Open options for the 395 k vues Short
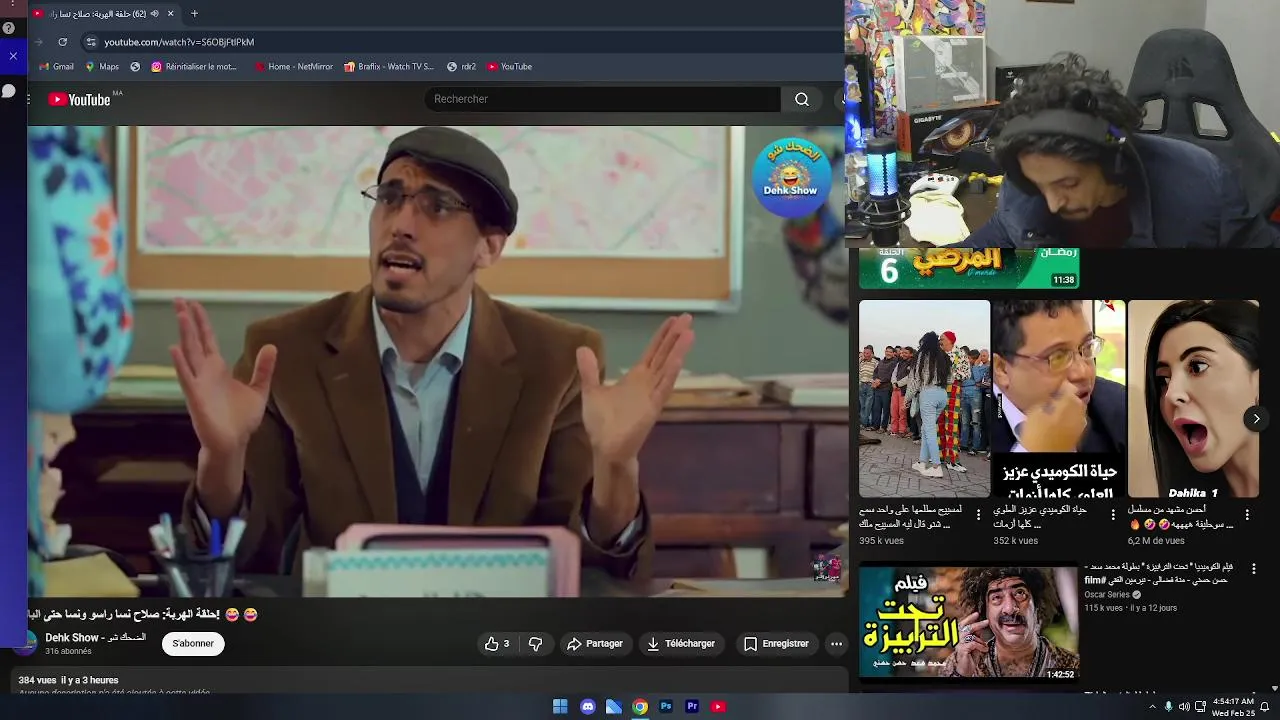The height and width of the screenshot is (720, 1280). tap(979, 515)
